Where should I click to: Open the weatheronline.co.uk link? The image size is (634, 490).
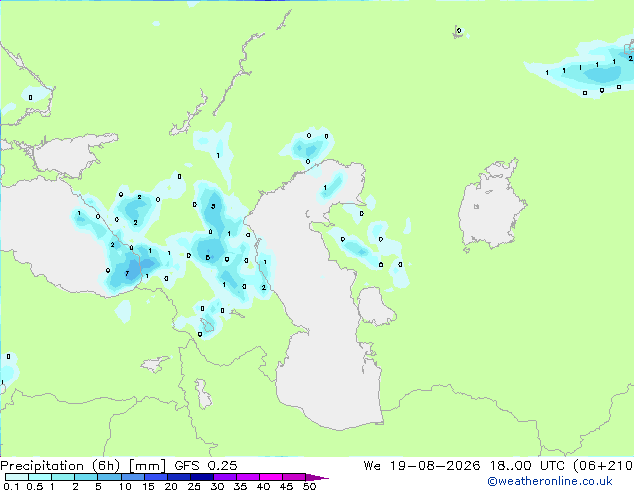tap(550, 481)
